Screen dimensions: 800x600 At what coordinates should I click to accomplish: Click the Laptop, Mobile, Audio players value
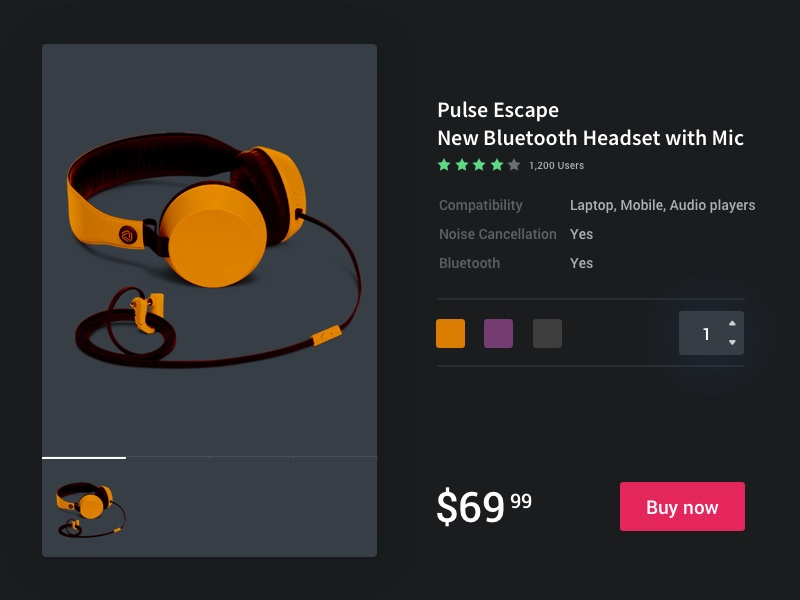click(662, 205)
